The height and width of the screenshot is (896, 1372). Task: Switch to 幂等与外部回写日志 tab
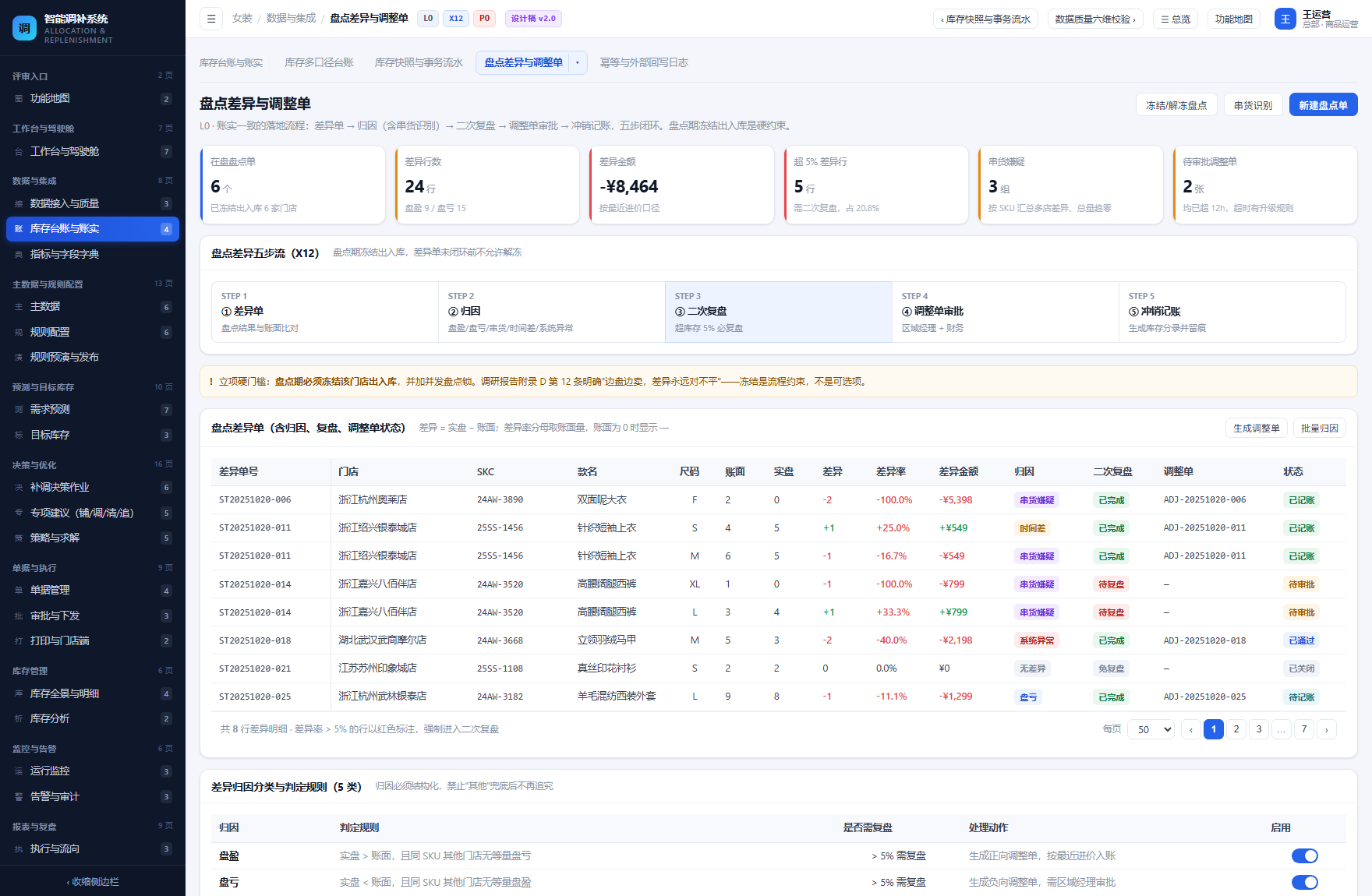point(644,62)
